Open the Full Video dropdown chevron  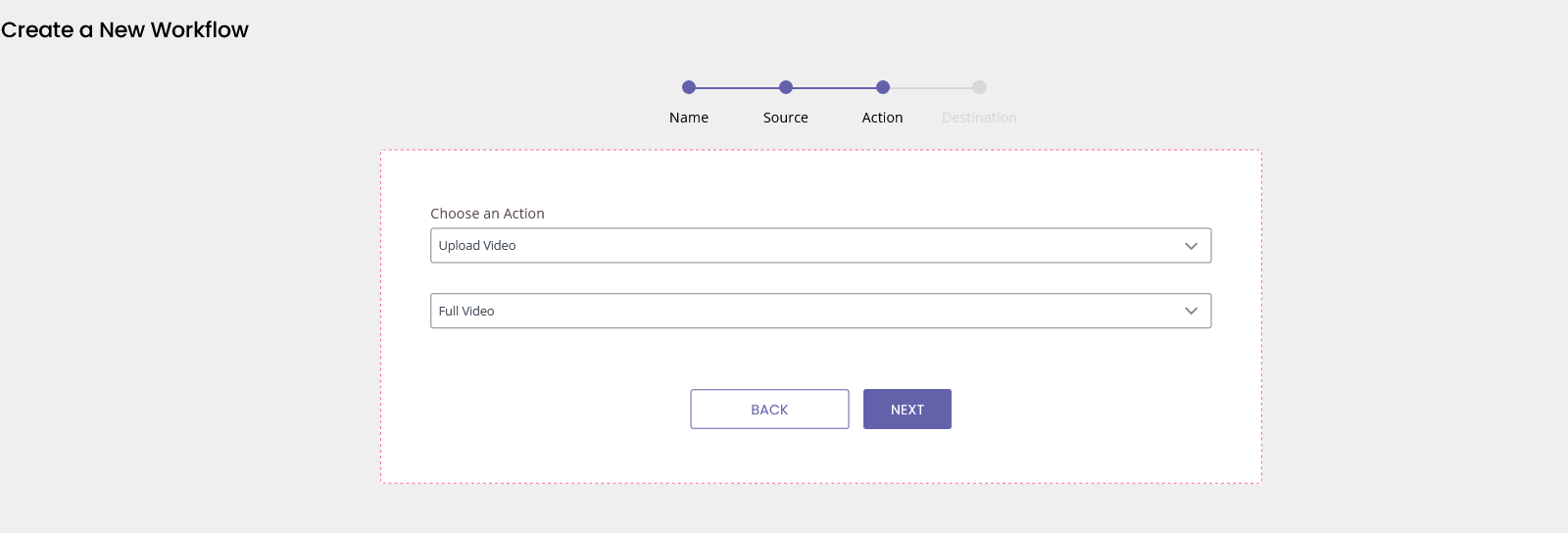(x=1191, y=312)
